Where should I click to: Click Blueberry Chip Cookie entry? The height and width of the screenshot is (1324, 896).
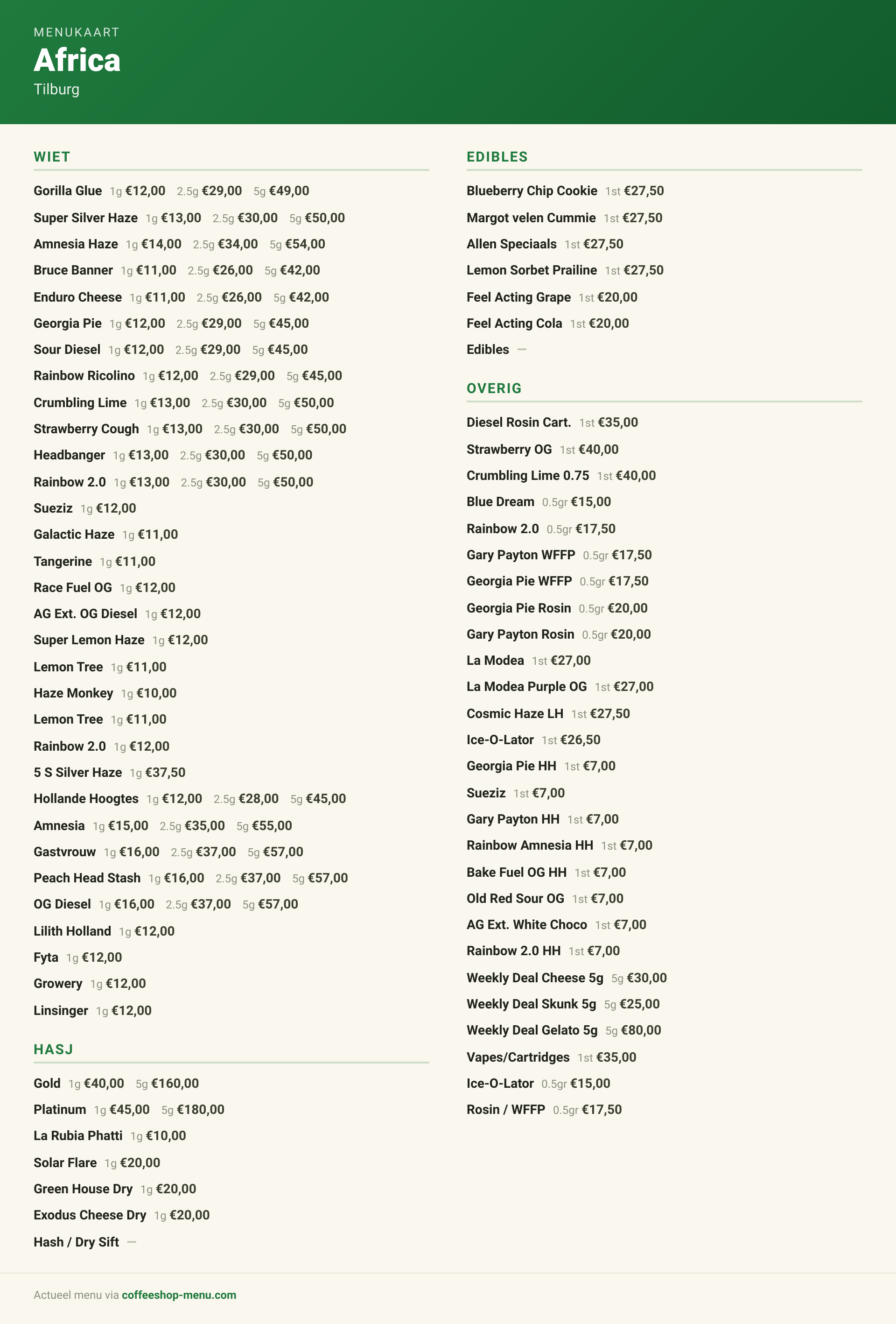pos(565,191)
